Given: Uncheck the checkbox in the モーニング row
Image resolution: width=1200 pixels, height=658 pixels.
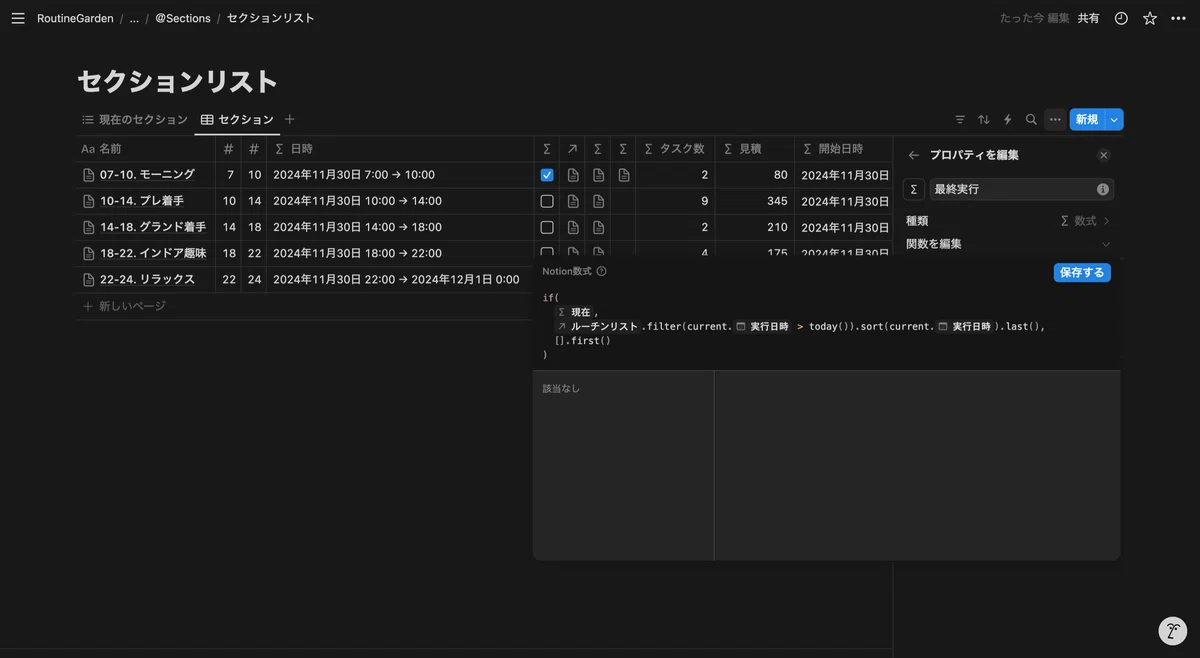Looking at the screenshot, I should (547, 175).
